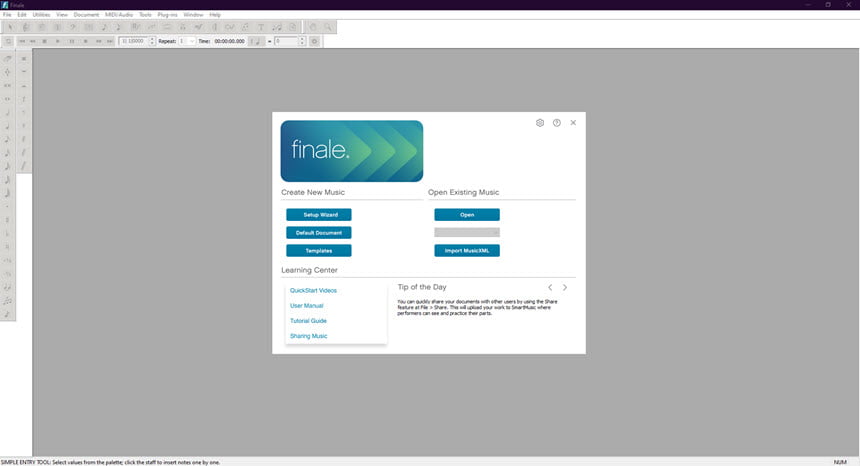Adjust the measure number stepper arrows
The height and width of the screenshot is (466, 860).
pos(152,41)
